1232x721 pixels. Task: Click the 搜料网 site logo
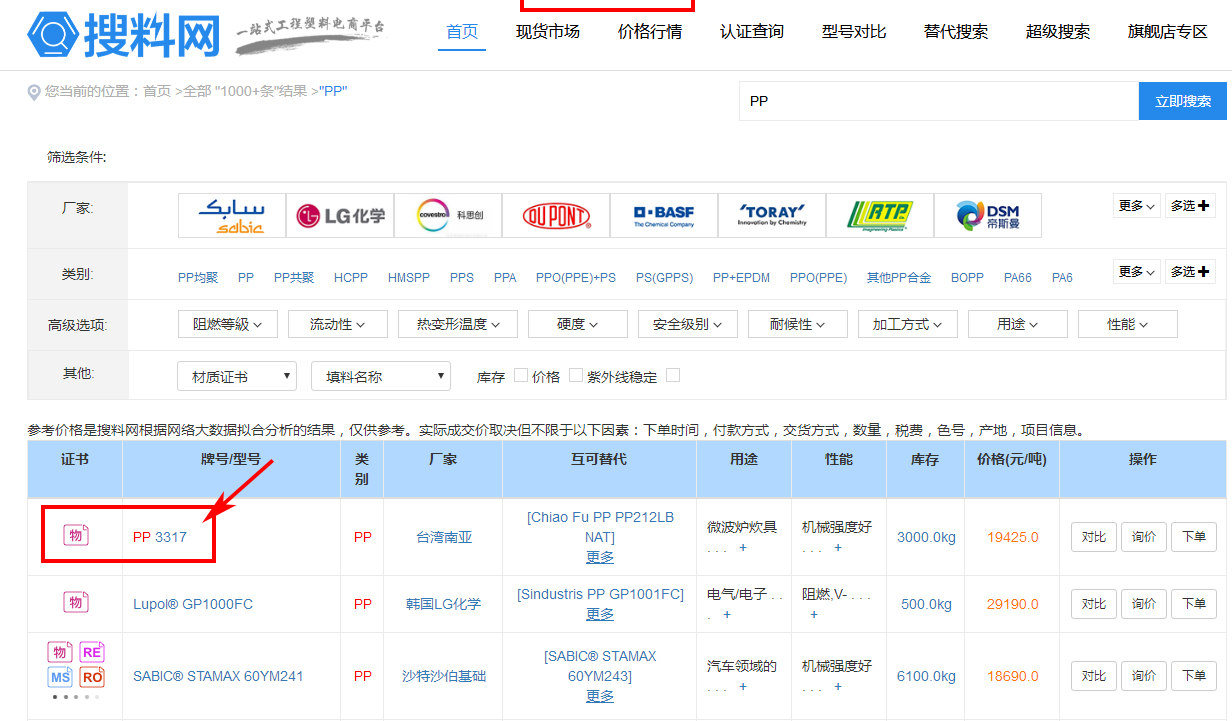124,36
